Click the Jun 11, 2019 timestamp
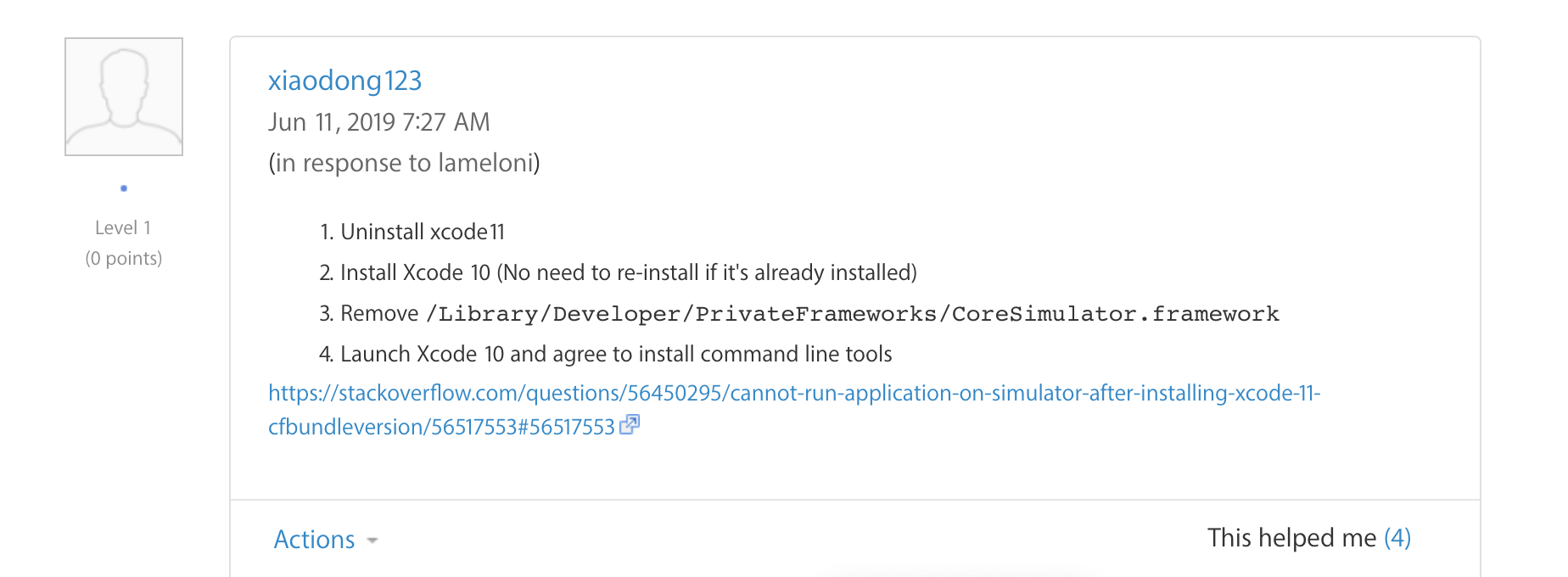 click(378, 122)
